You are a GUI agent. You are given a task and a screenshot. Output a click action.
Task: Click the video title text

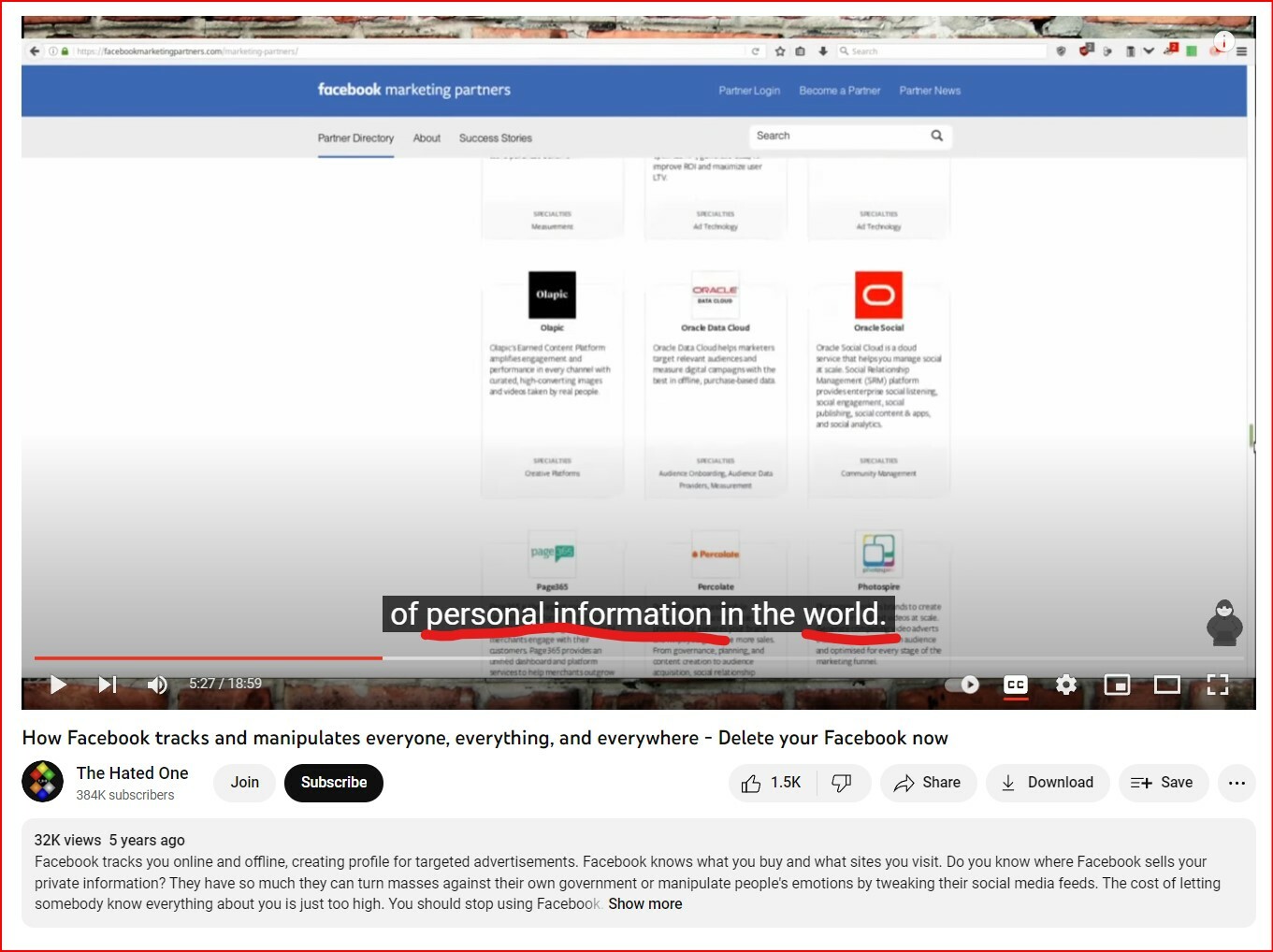(485, 738)
